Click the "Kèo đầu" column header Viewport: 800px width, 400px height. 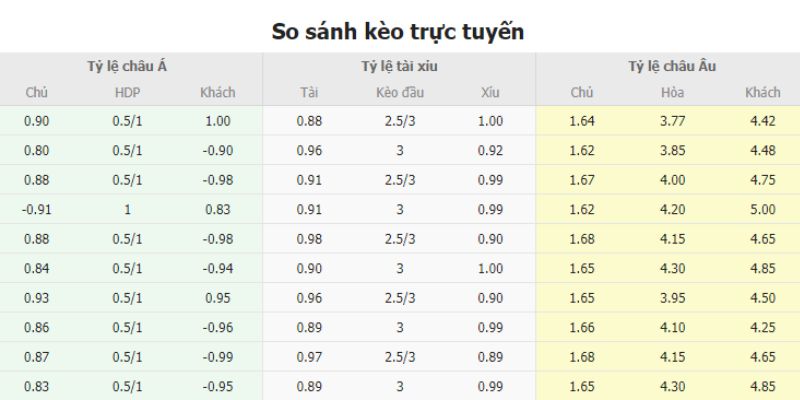click(399, 93)
